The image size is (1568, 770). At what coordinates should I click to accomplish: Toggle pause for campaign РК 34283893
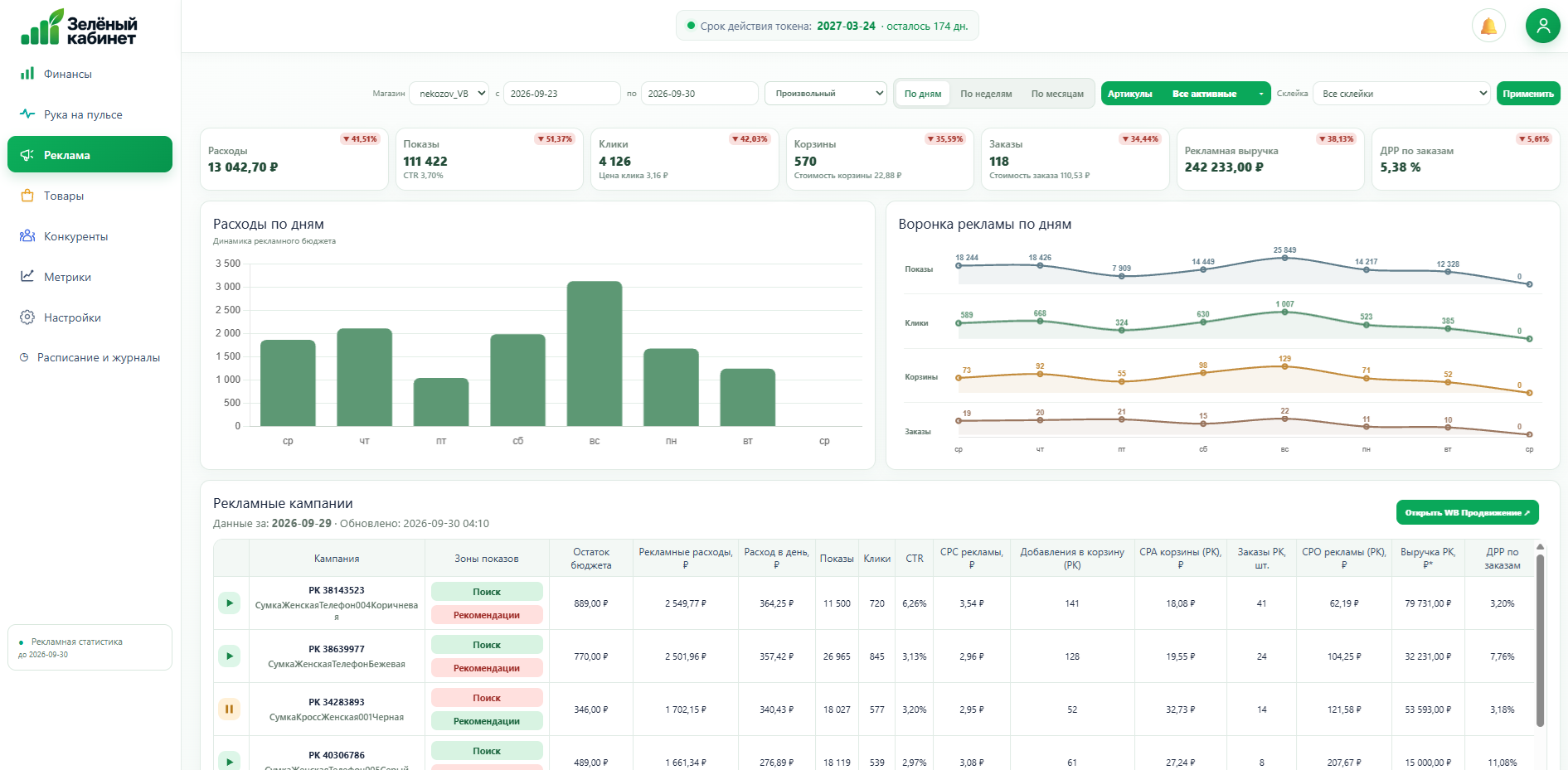click(x=230, y=709)
